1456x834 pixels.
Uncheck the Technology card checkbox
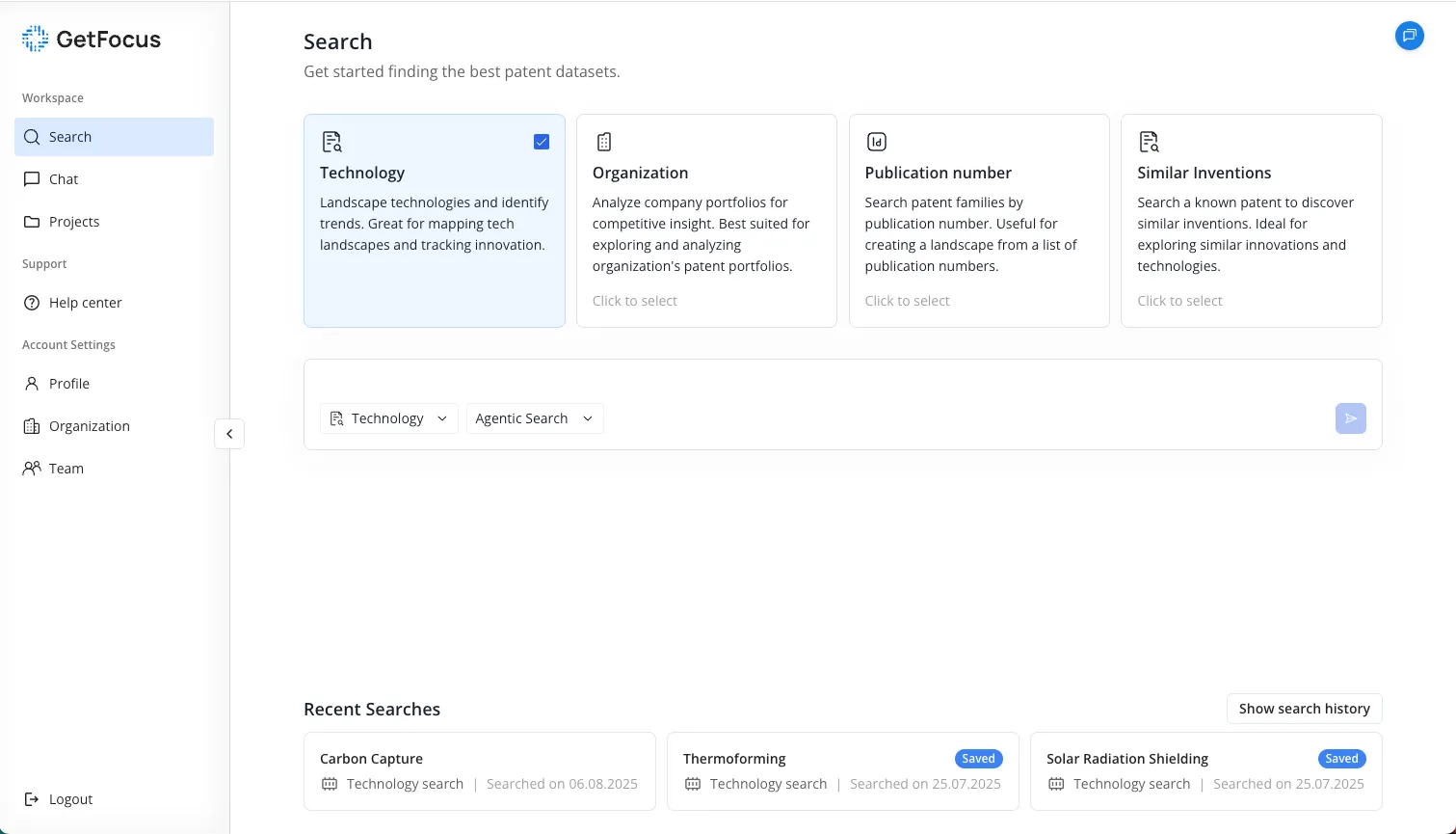[x=542, y=142]
